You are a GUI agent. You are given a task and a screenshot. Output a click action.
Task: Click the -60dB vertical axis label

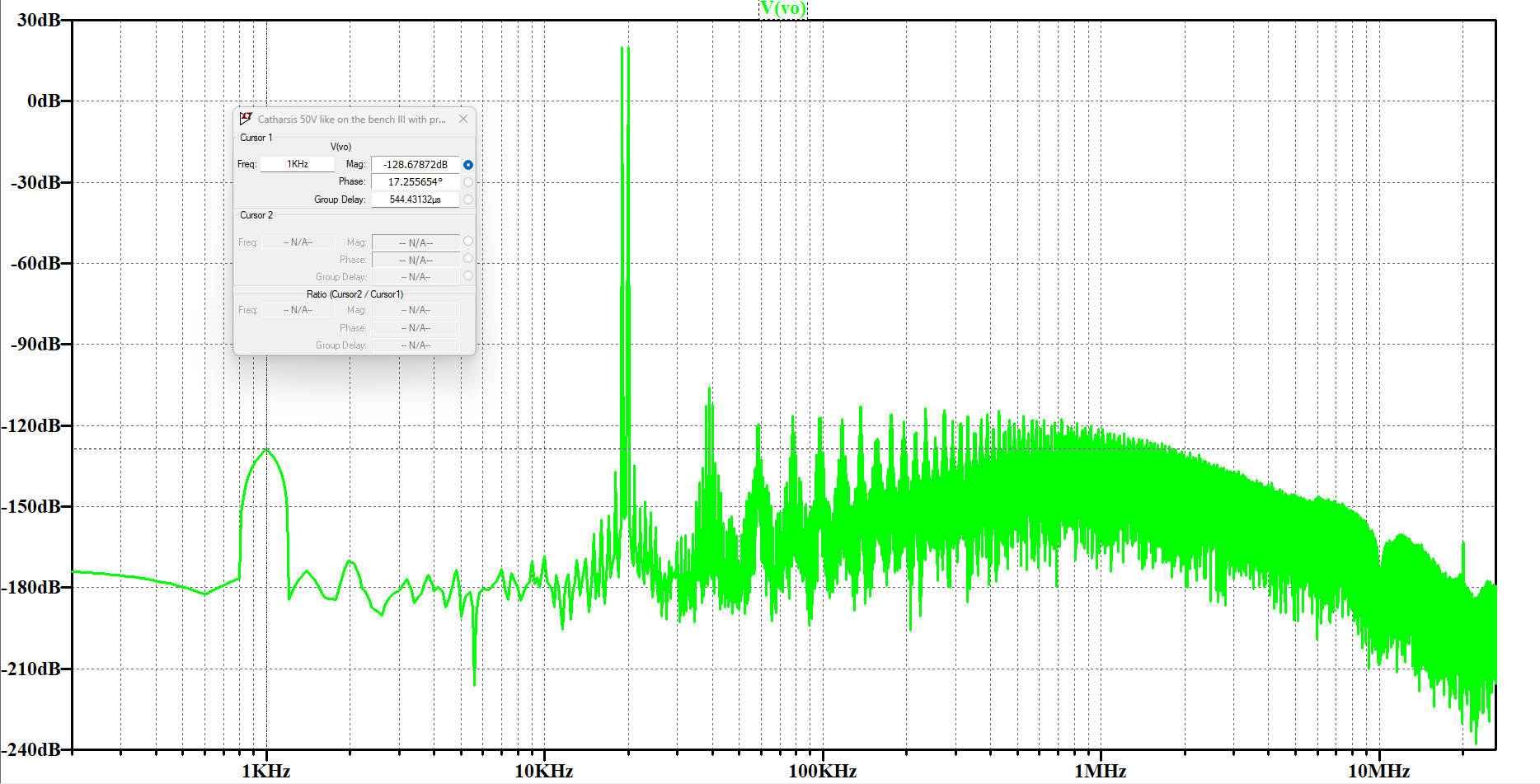[x=35, y=263]
